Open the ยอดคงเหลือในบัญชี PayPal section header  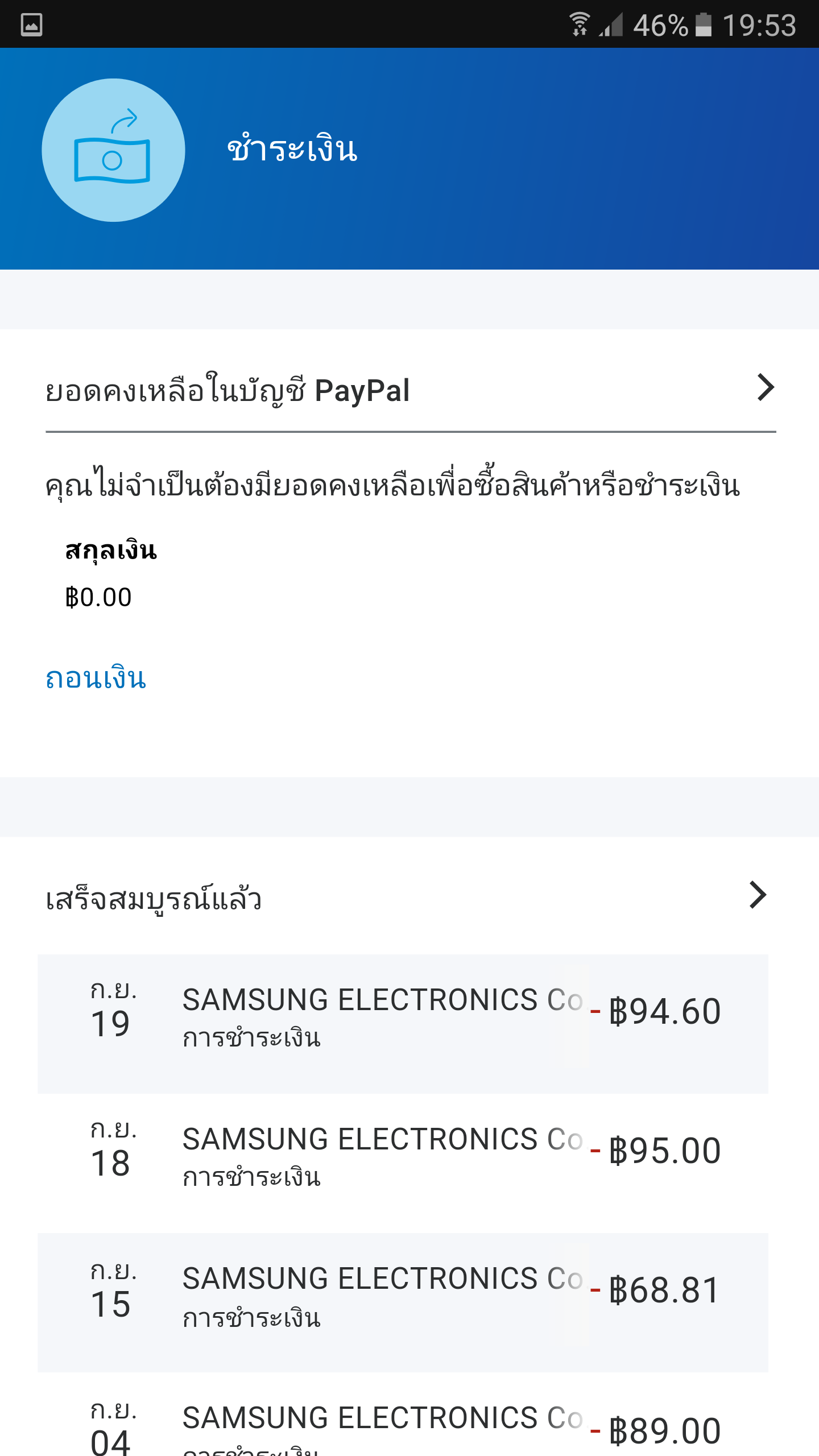[x=227, y=391]
